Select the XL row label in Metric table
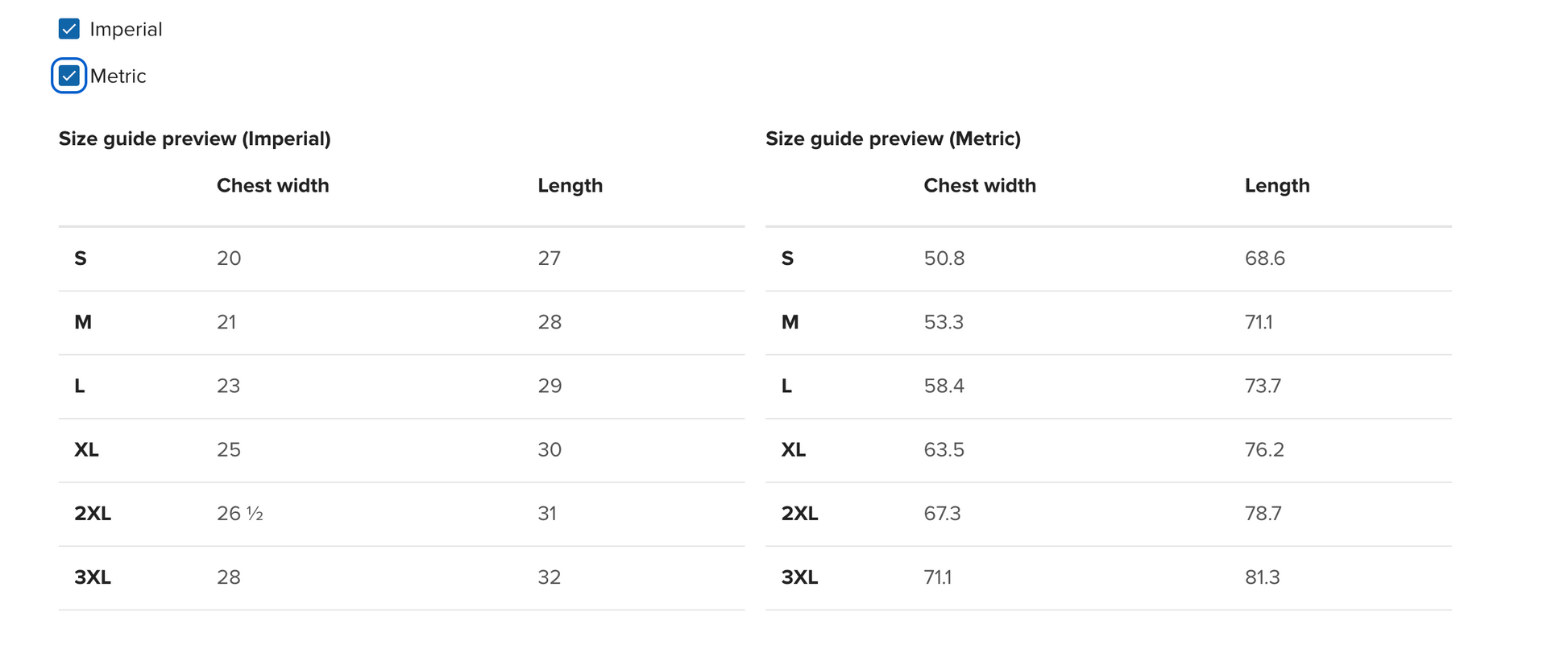1568x649 pixels. 793,449
